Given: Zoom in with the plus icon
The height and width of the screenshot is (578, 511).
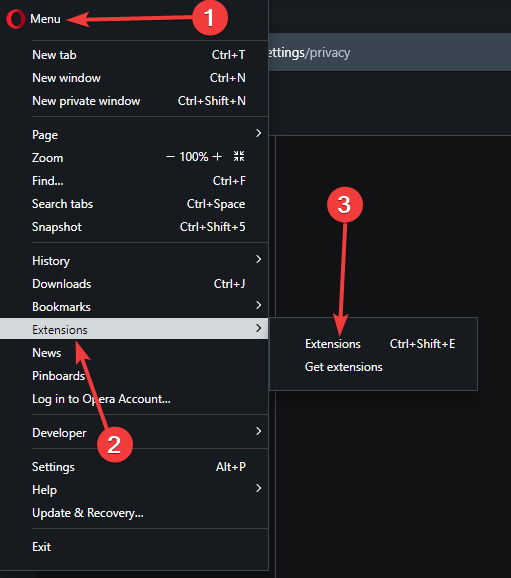Looking at the screenshot, I should tap(217, 157).
